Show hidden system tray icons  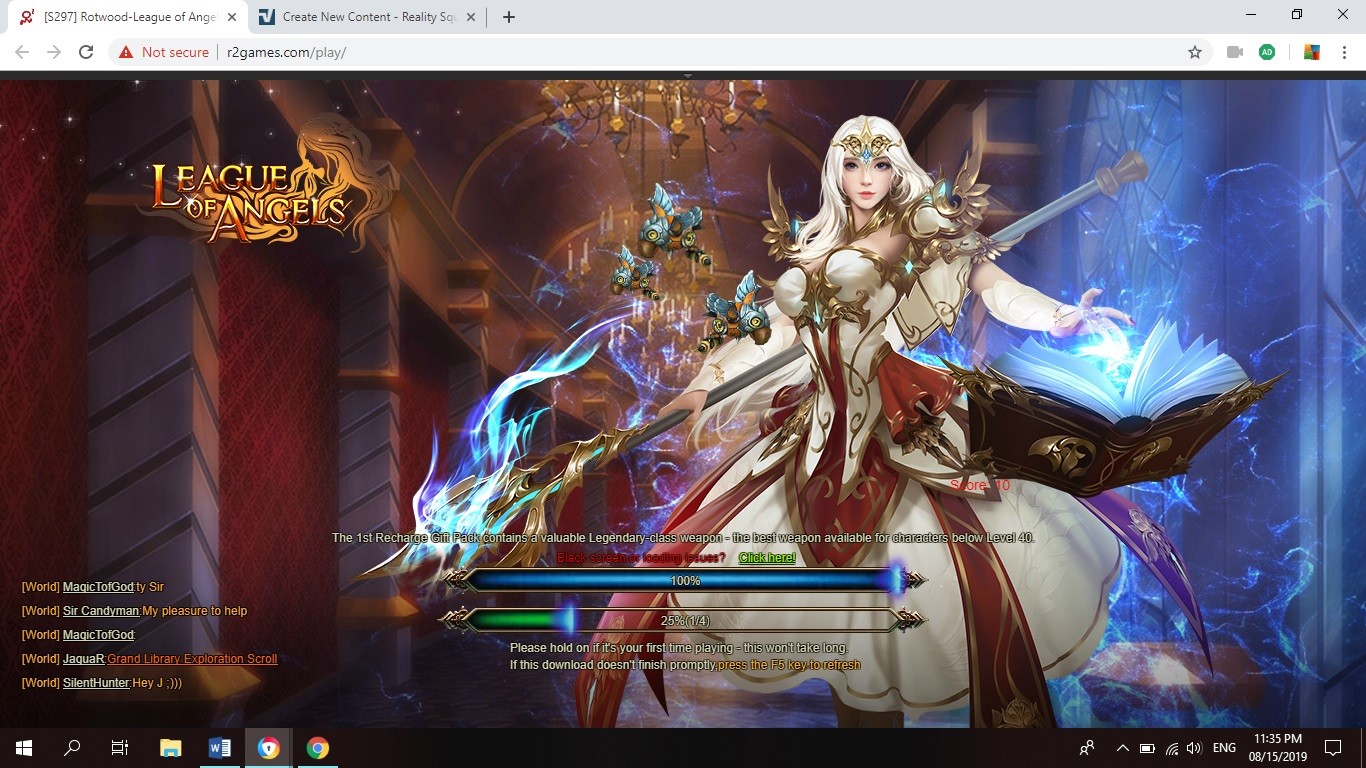1122,748
